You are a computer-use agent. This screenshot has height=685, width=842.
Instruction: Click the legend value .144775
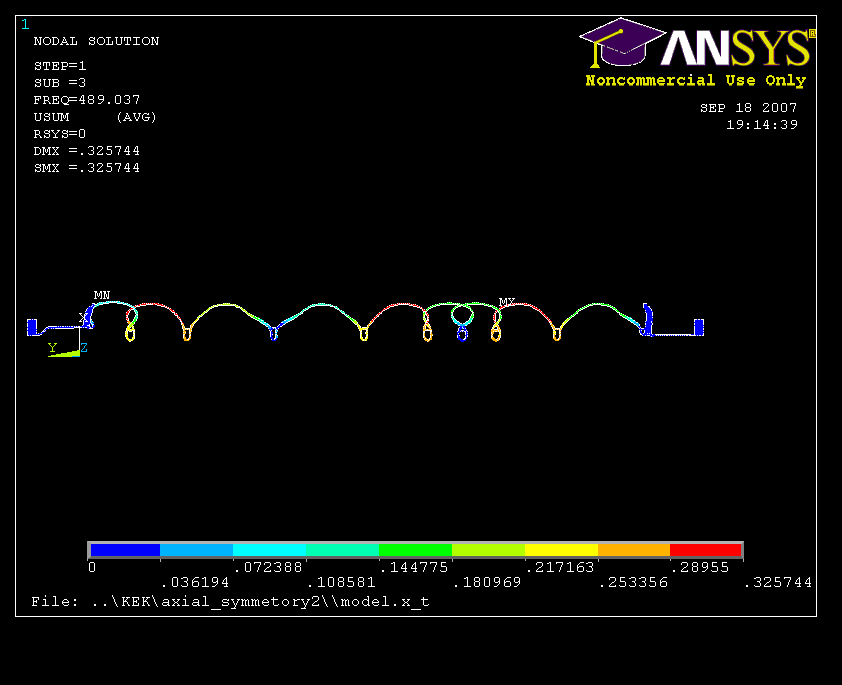pos(414,567)
